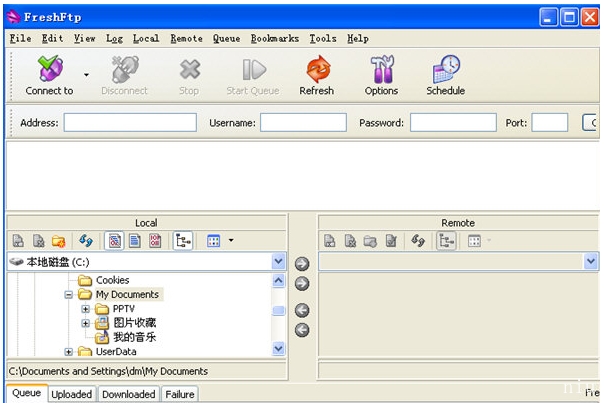
Task: Toggle the Local folder tree view icon
Action: click(183, 241)
